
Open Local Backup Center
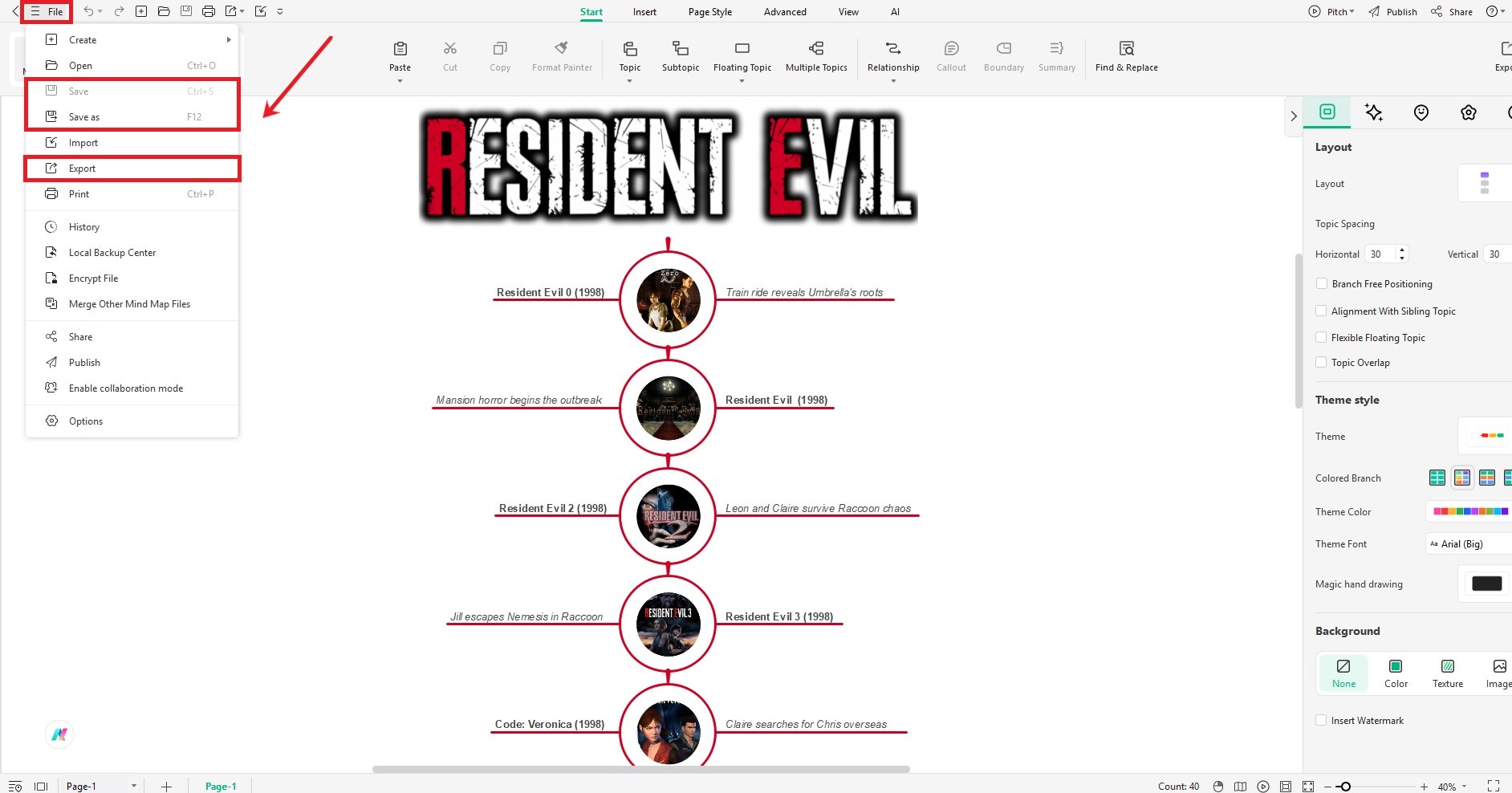(132, 252)
